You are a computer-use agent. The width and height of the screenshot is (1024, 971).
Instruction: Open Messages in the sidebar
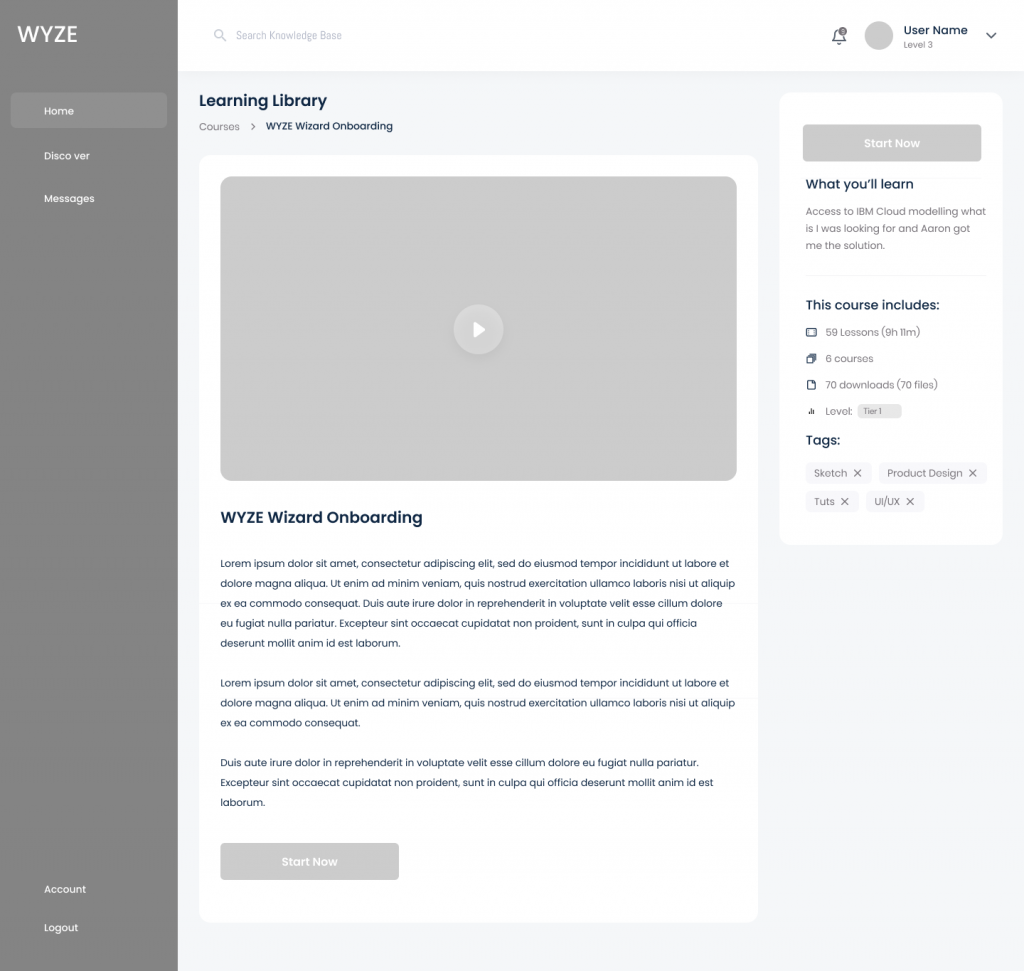[69, 199]
